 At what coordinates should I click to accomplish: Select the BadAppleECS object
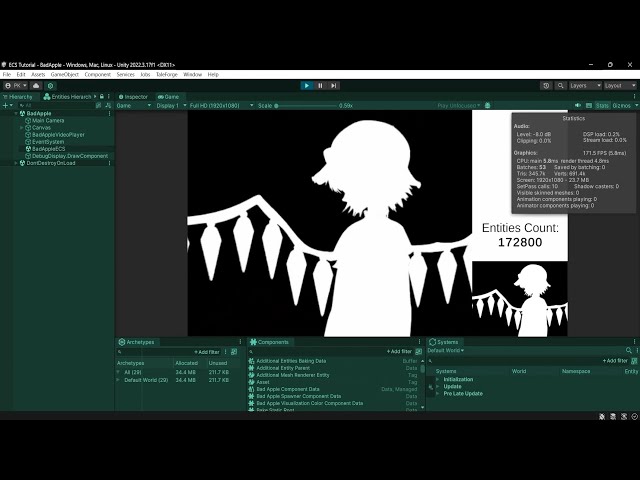point(49,149)
